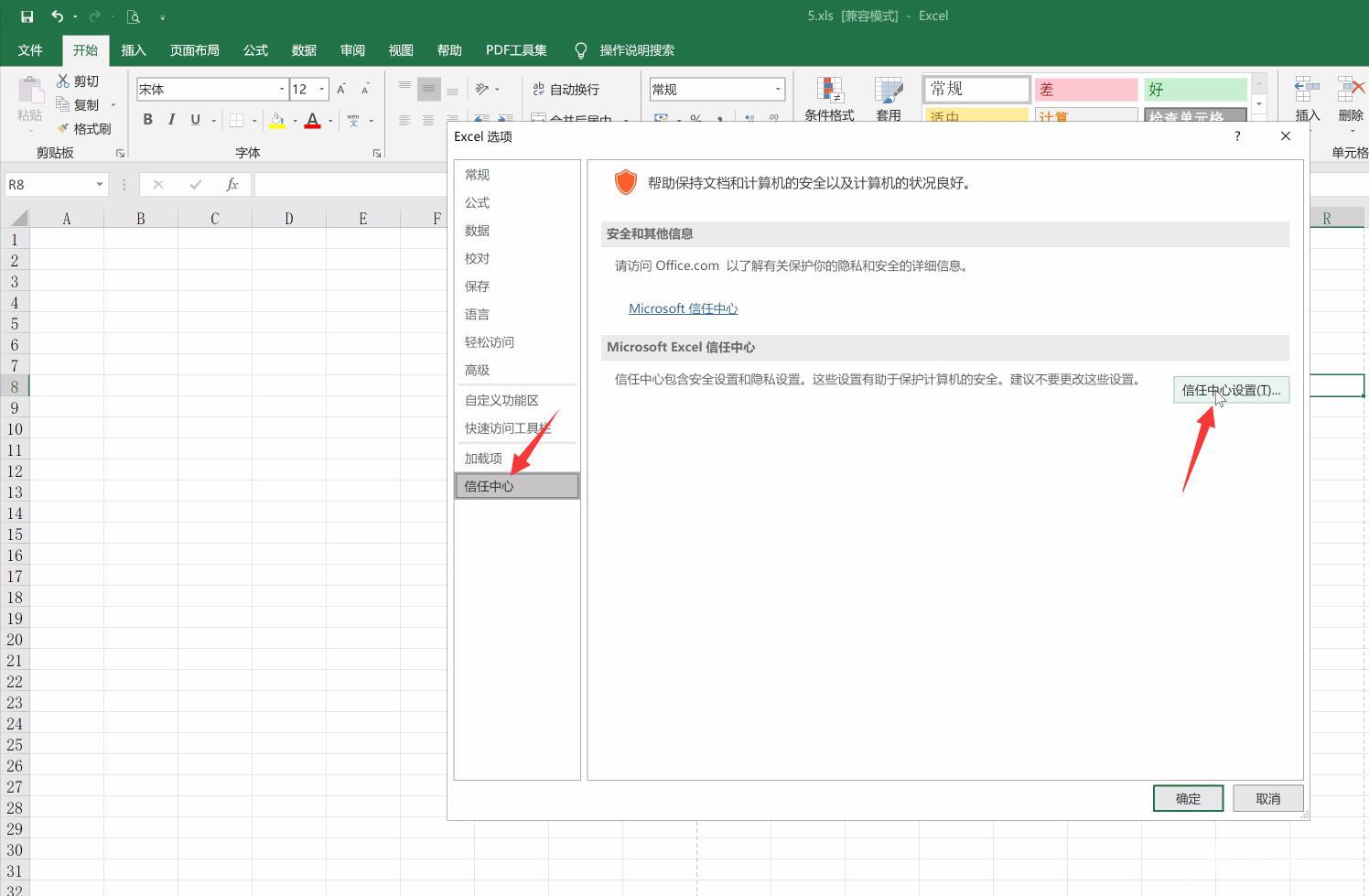Open the font name dropdown (宋体)
The height and width of the screenshot is (896, 1369).
(281, 89)
